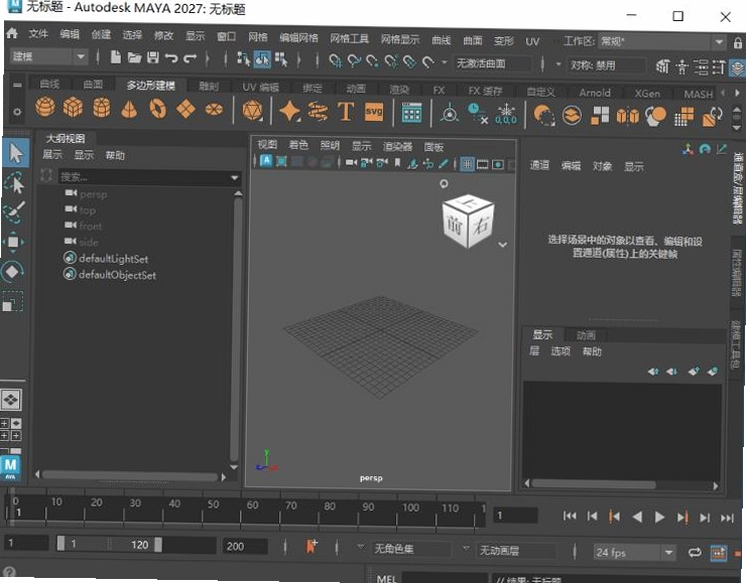This screenshot has width=746, height=583.
Task: Create a polygon disc from shelf
Action: coord(214,110)
